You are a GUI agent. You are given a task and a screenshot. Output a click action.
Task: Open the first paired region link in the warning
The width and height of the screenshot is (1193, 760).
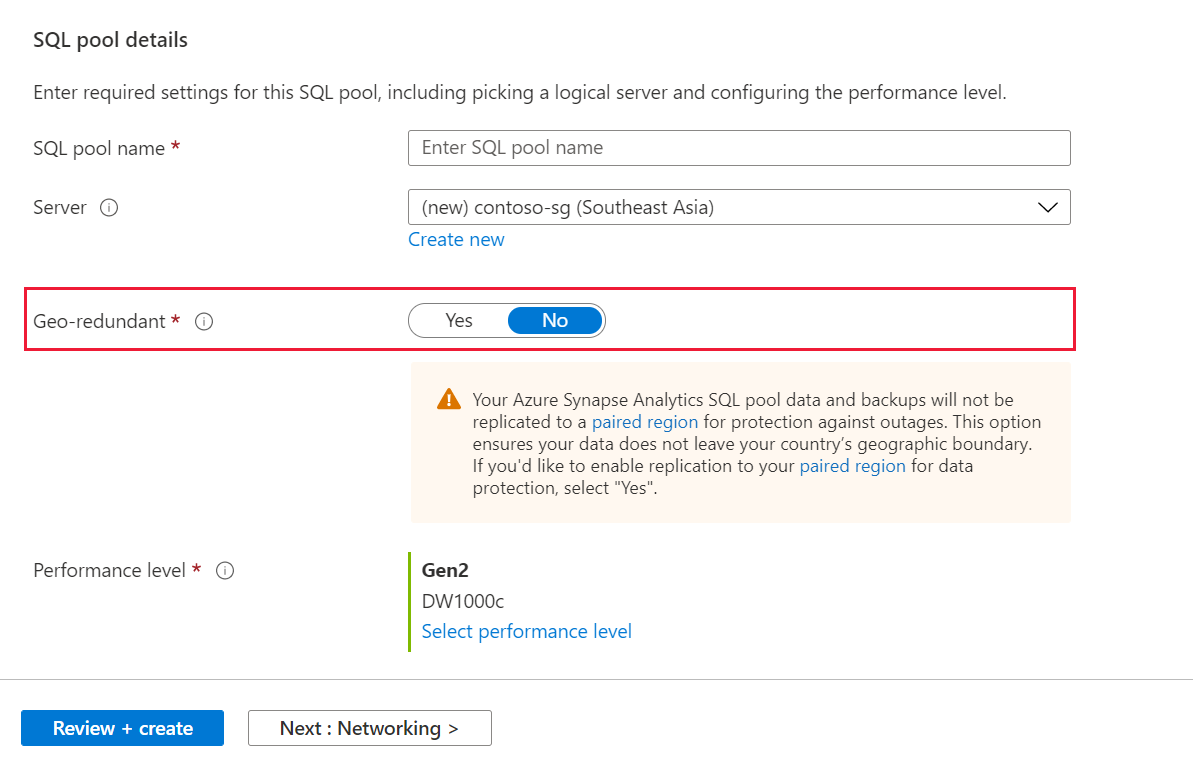[x=645, y=422]
